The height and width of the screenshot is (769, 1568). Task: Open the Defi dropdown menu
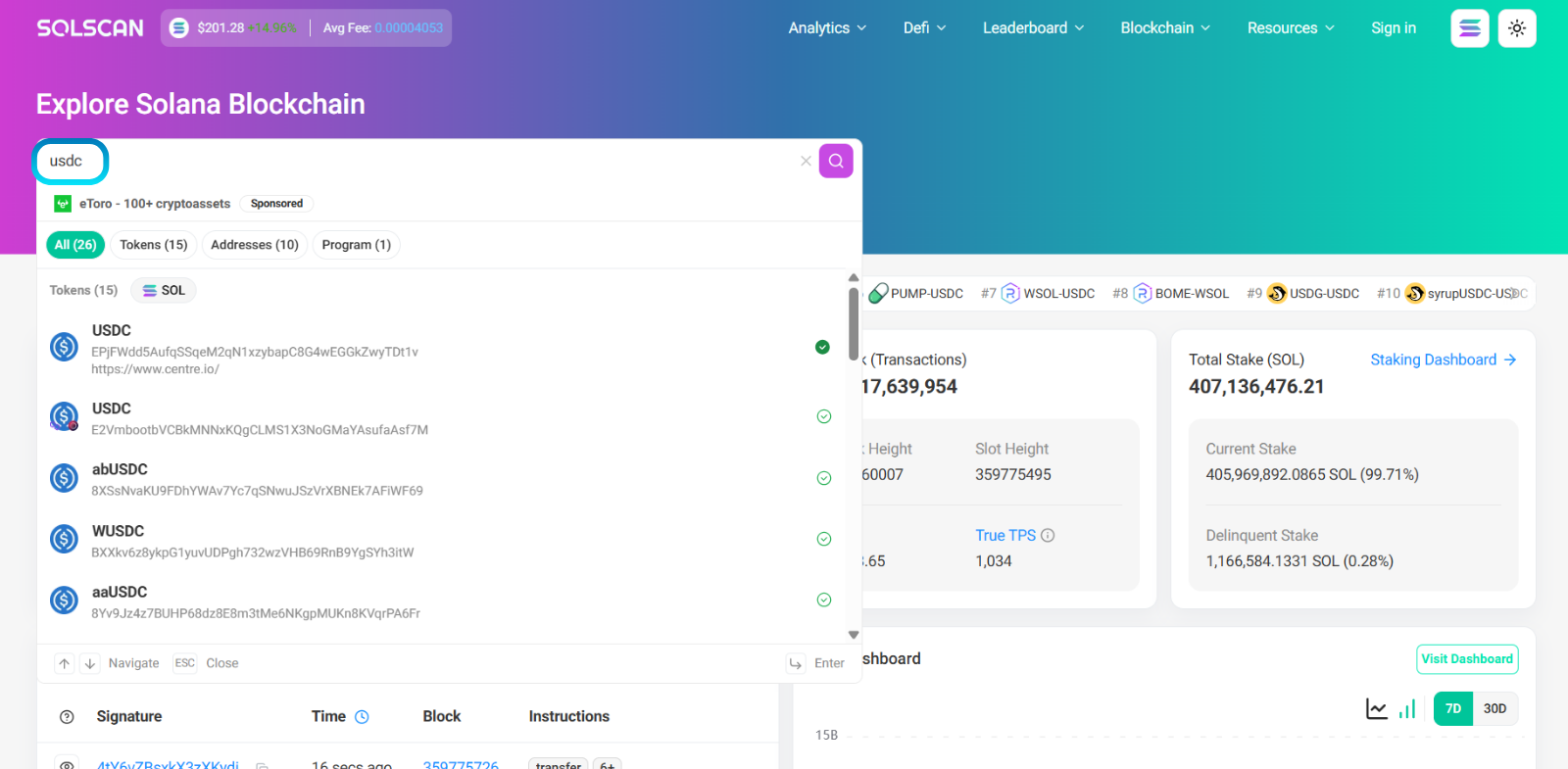pos(924,28)
